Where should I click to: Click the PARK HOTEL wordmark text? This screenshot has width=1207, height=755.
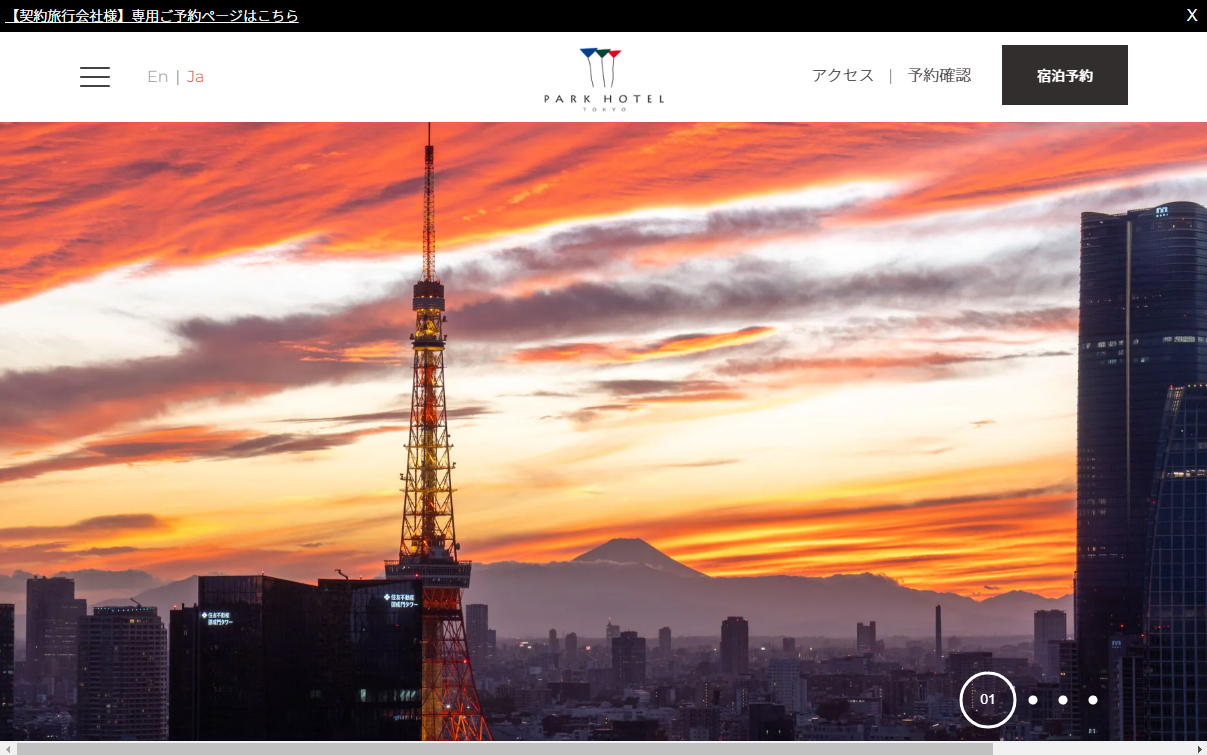(x=603, y=97)
